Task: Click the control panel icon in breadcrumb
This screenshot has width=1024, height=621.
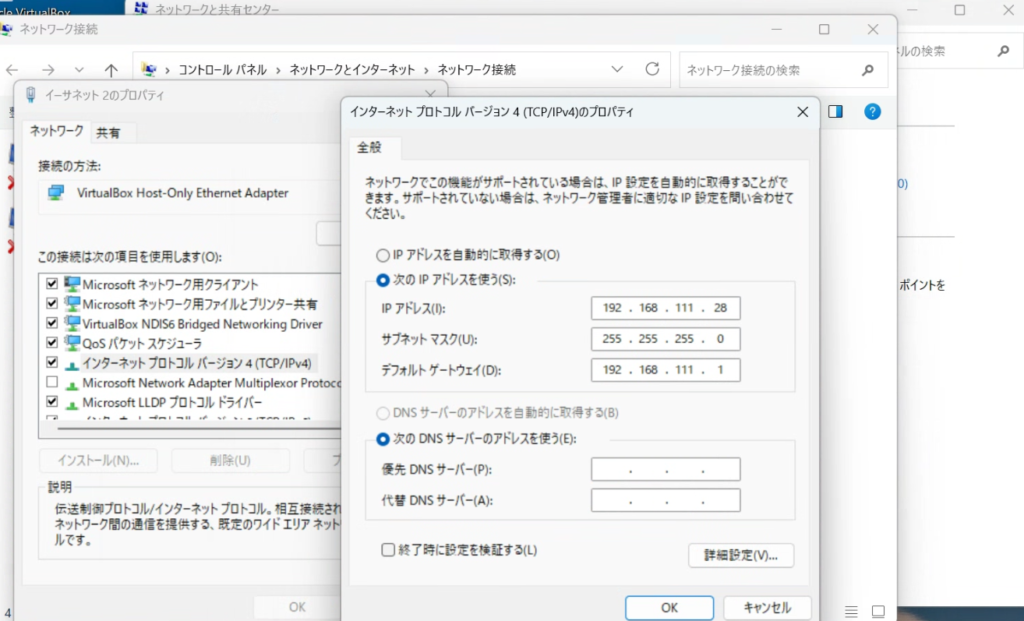Action: click(x=150, y=70)
